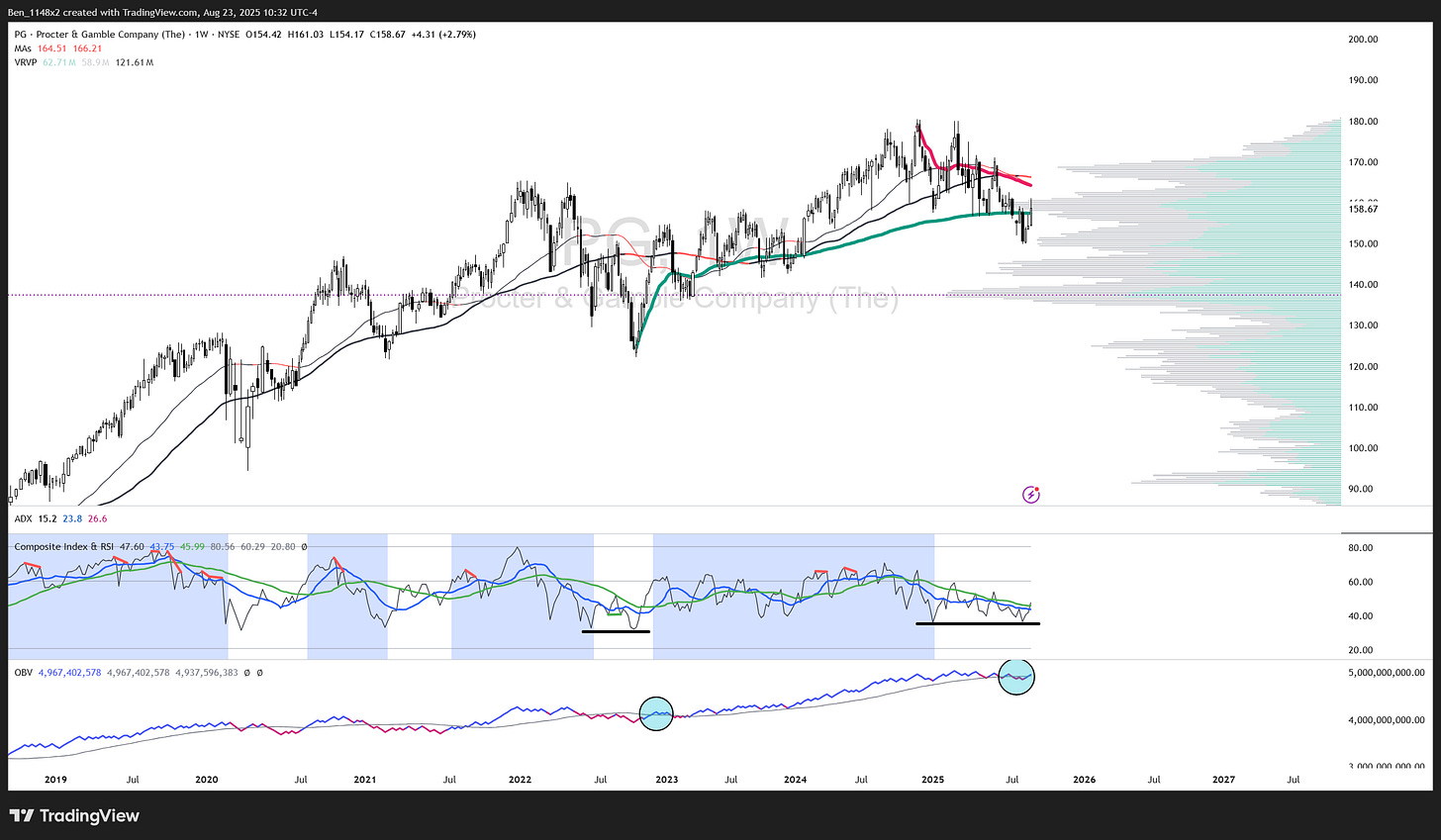Click the Composite Index value 47.60
Screen dimensions: 1441x840
[131, 546]
